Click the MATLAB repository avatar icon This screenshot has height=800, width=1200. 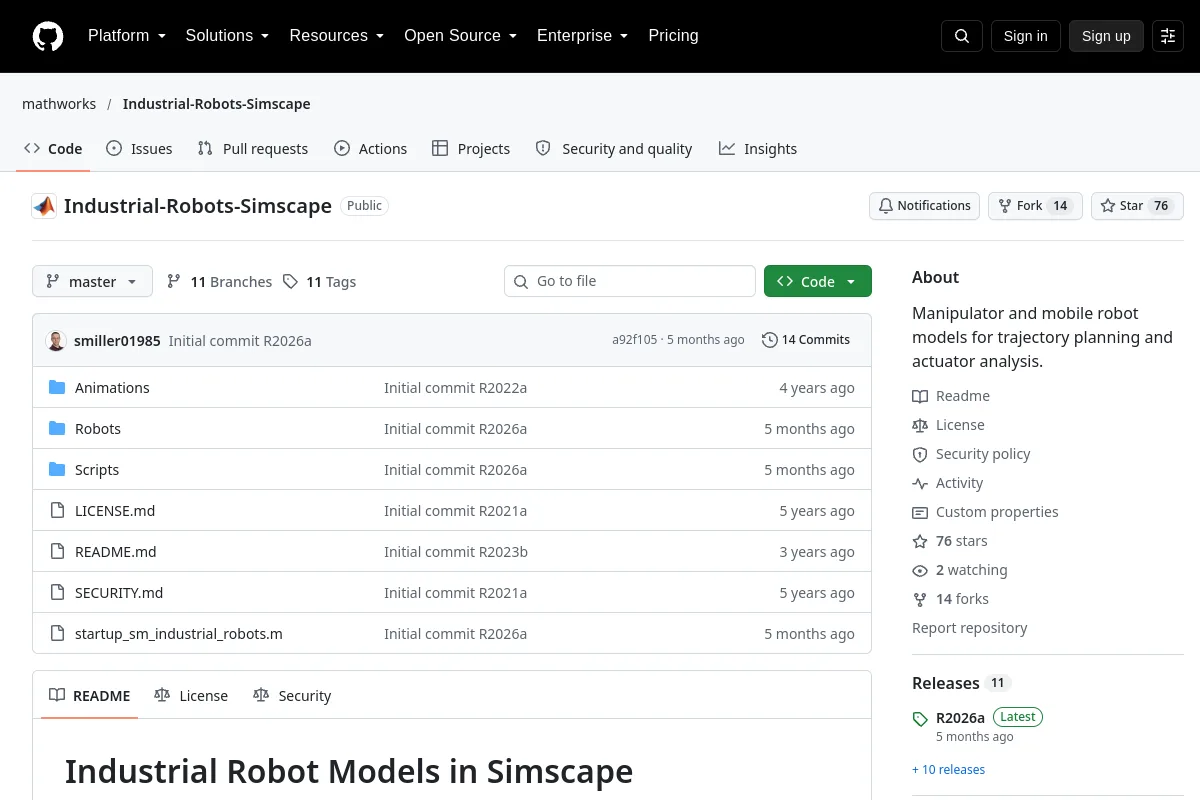click(44, 206)
